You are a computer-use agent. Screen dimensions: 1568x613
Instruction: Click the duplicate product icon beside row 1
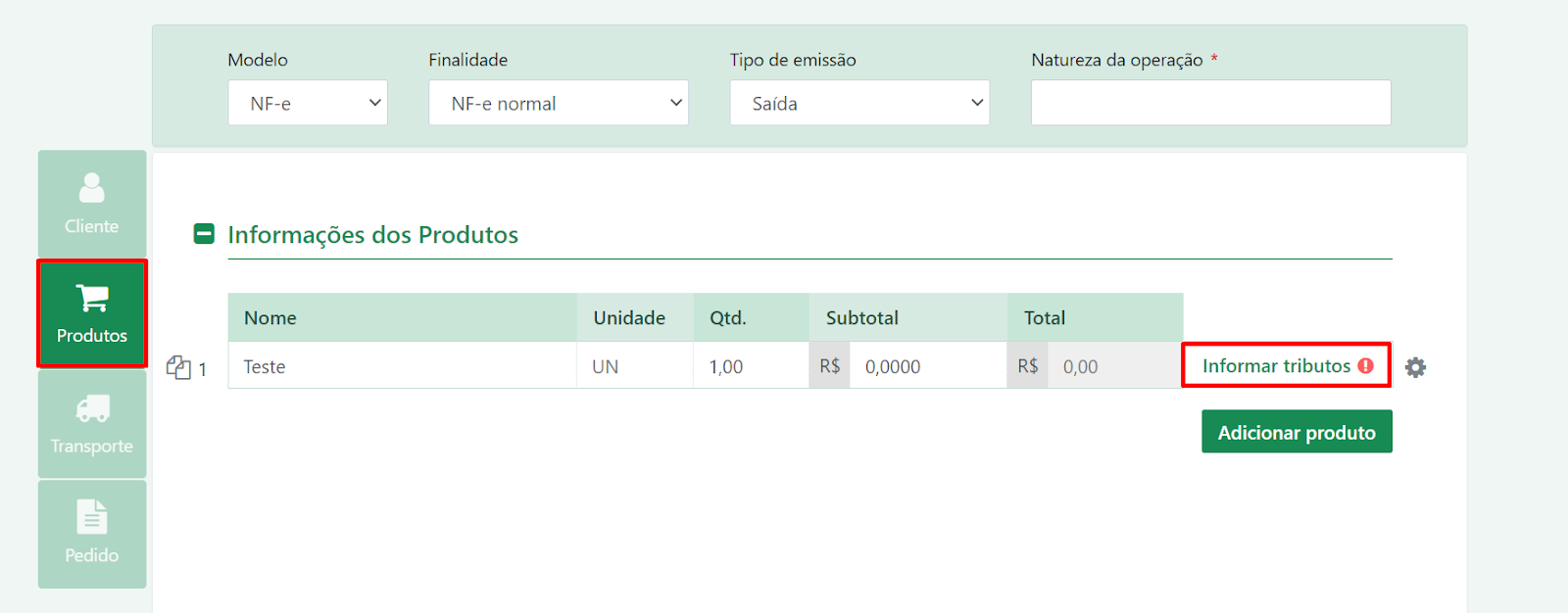[x=178, y=367]
